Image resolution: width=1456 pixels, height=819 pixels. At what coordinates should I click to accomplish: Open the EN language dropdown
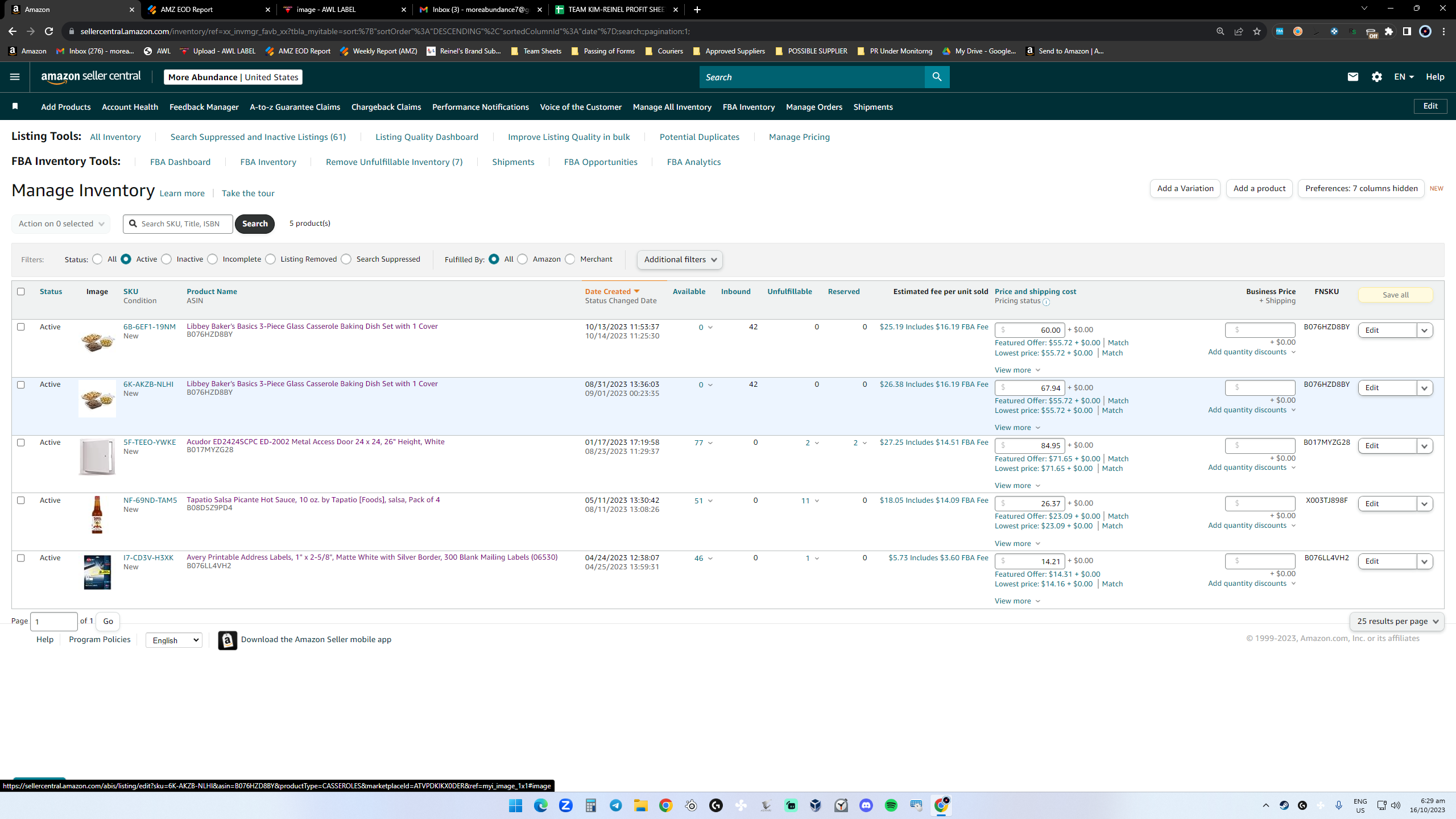click(x=1404, y=77)
